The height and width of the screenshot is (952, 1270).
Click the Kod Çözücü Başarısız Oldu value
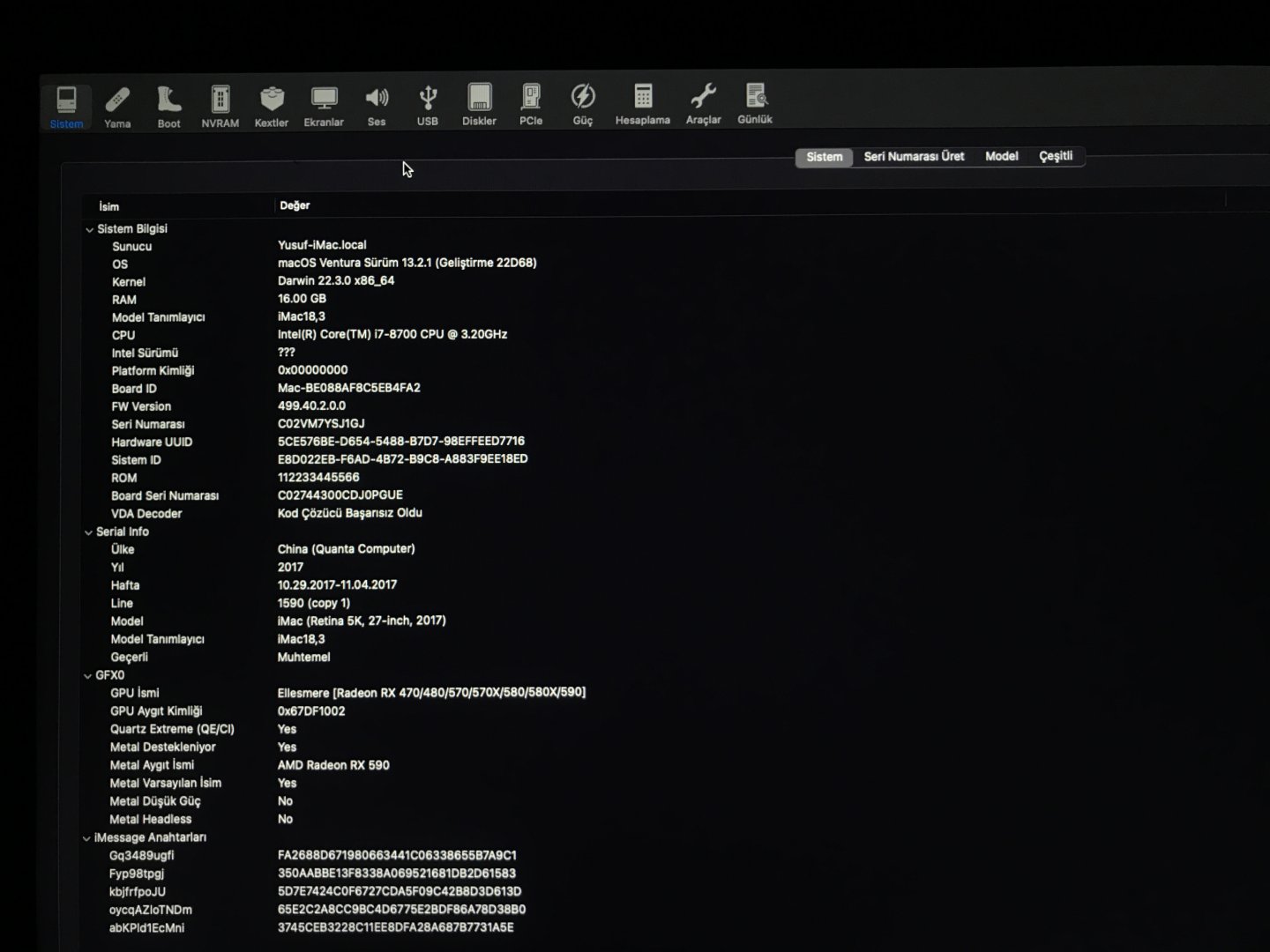[350, 513]
